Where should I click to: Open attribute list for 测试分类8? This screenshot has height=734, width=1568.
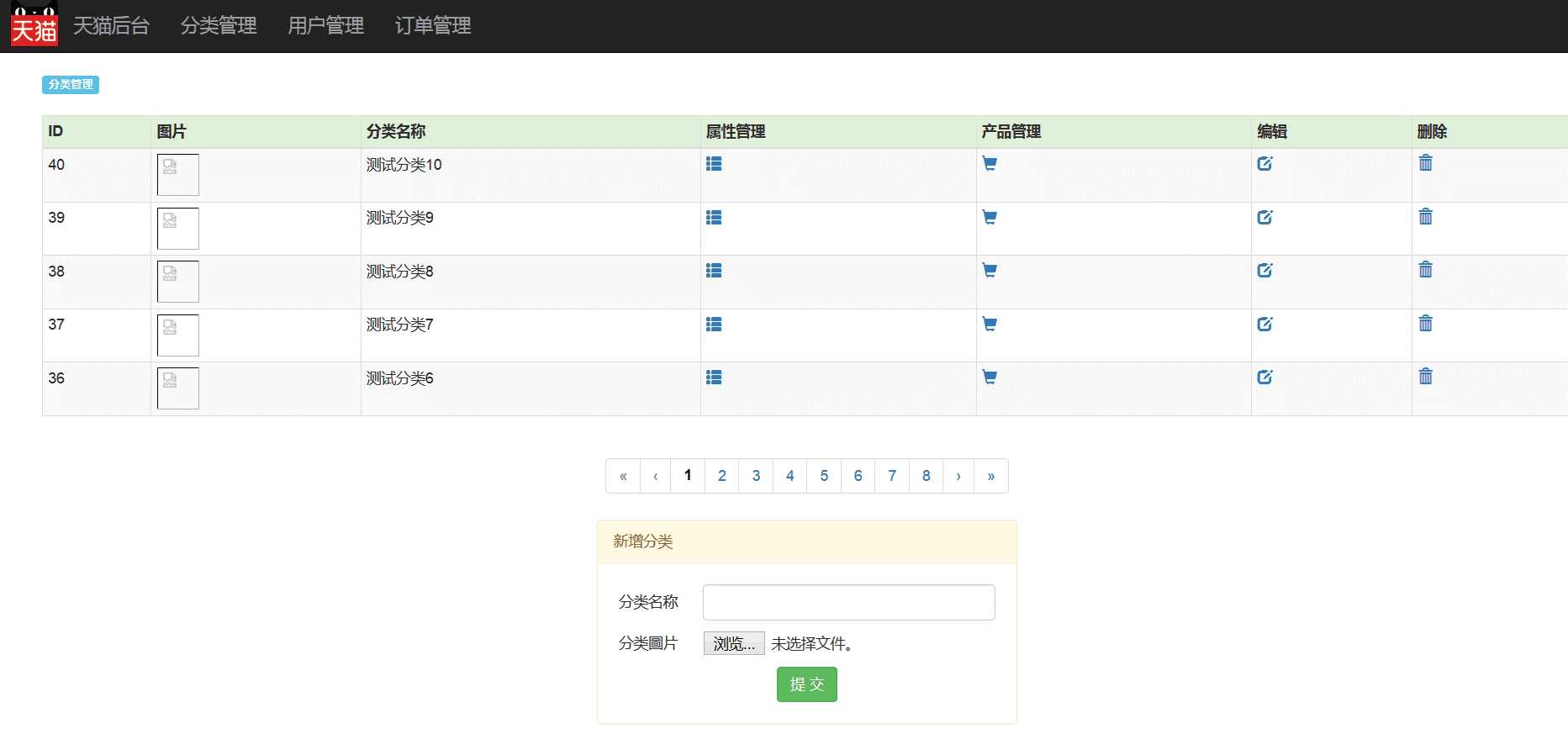click(x=714, y=271)
